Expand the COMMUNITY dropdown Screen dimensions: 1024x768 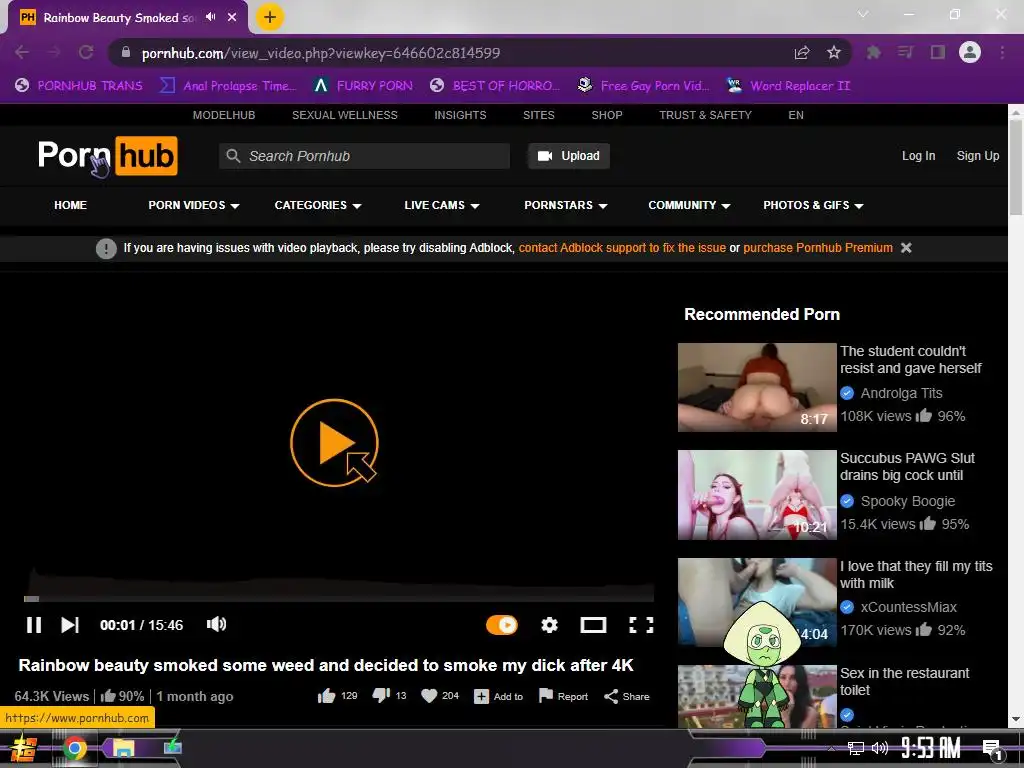point(689,205)
